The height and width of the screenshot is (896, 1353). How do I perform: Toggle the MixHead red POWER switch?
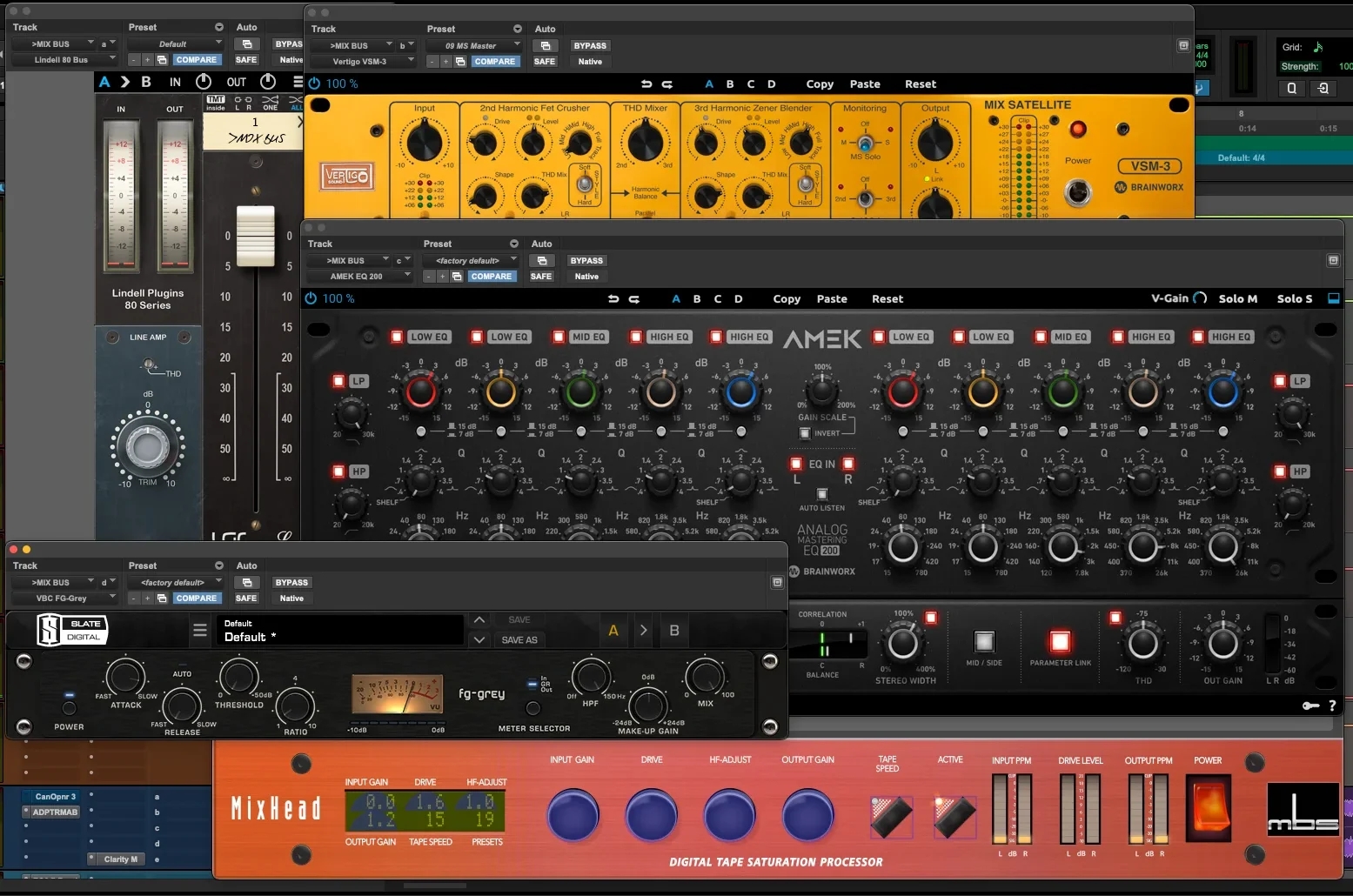point(1209,805)
